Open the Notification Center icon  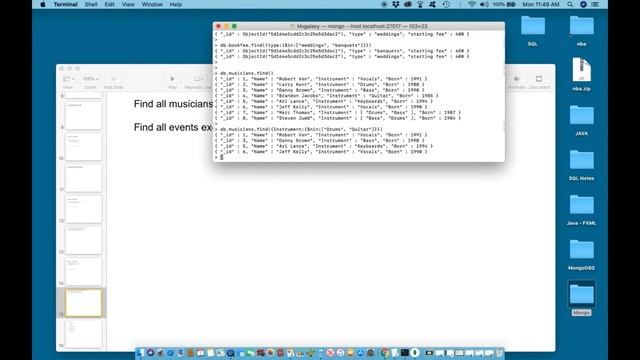(596, 4)
